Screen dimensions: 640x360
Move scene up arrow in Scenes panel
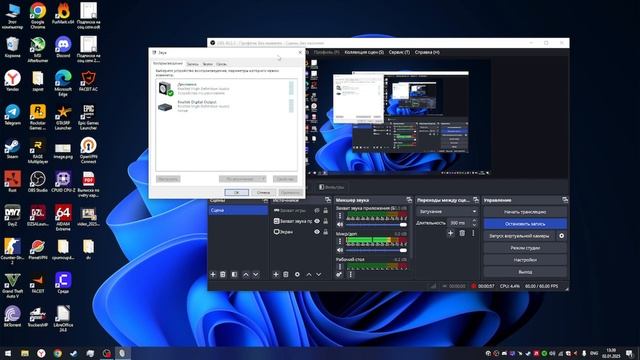point(246,275)
